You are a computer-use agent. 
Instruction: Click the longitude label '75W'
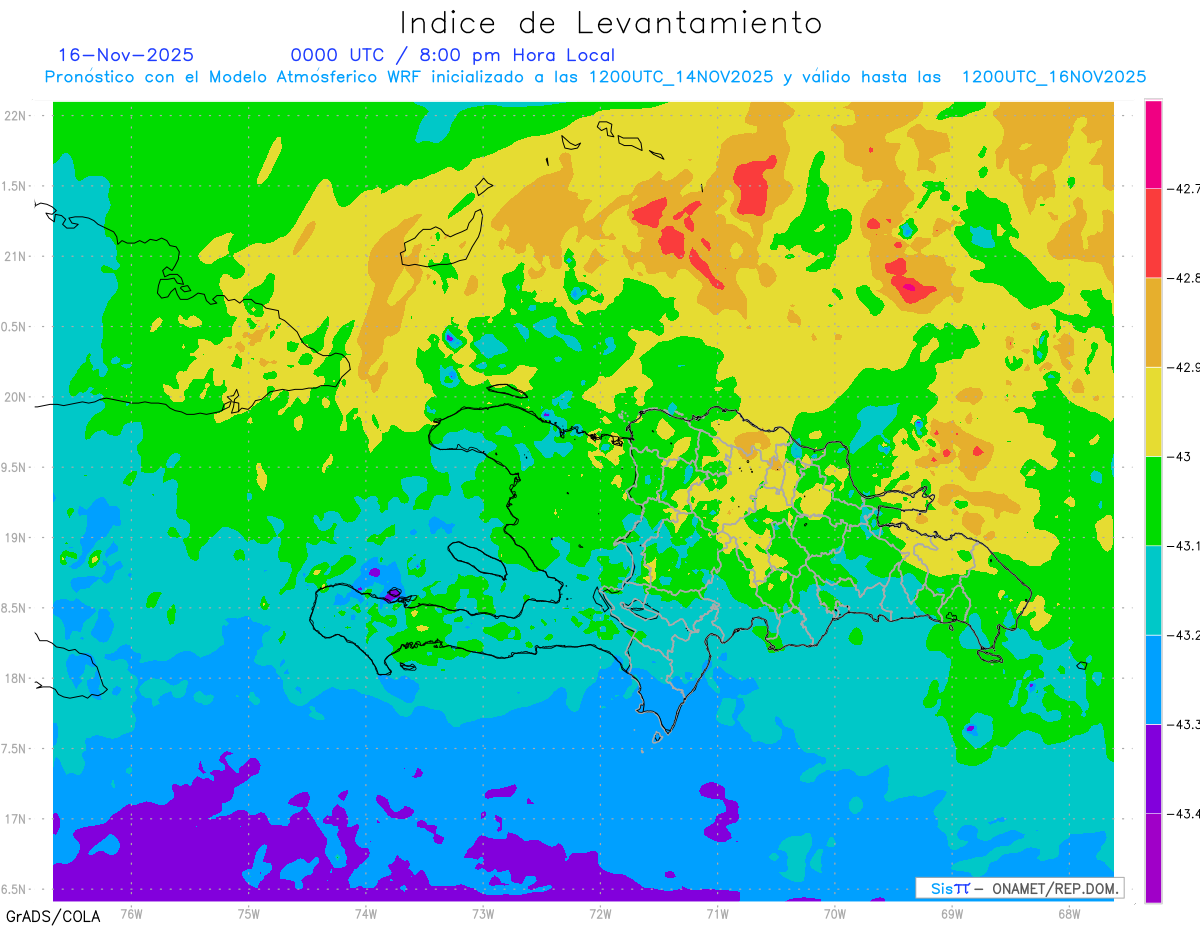[248, 913]
